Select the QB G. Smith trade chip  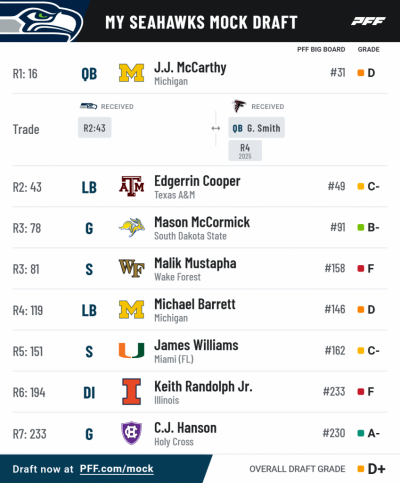click(x=256, y=128)
